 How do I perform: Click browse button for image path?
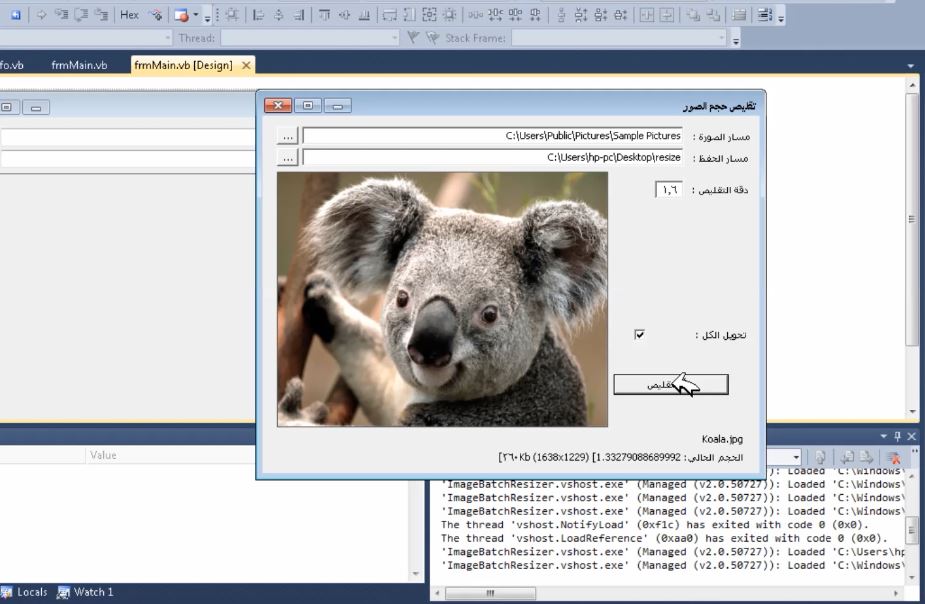click(x=287, y=135)
